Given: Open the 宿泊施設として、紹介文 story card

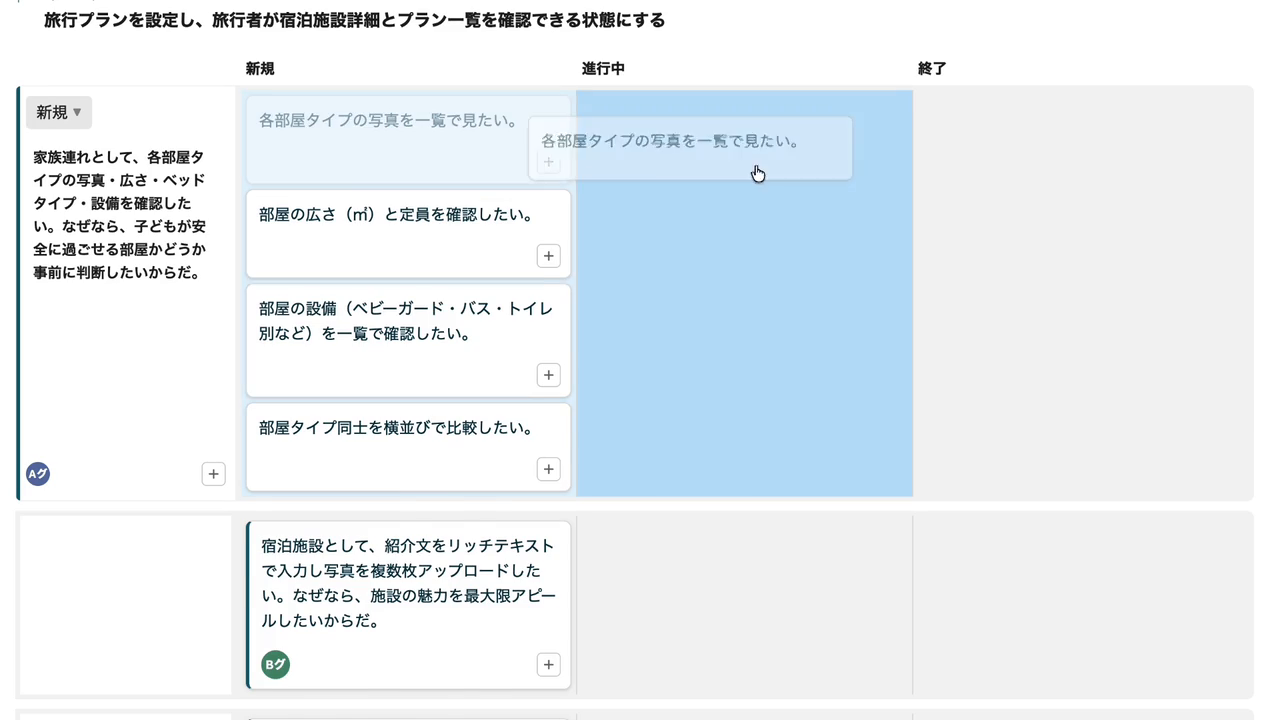Looking at the screenshot, I should (408, 605).
